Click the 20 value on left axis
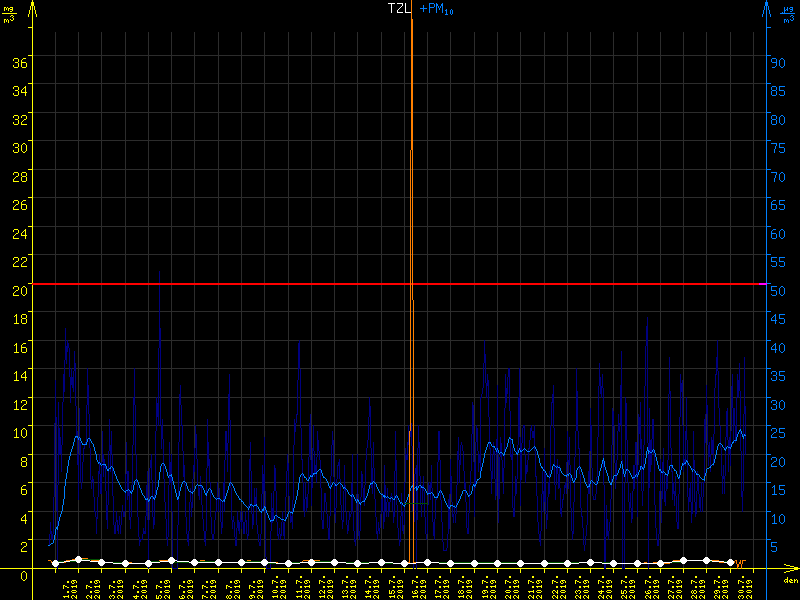The image size is (800, 600). (x=18, y=289)
